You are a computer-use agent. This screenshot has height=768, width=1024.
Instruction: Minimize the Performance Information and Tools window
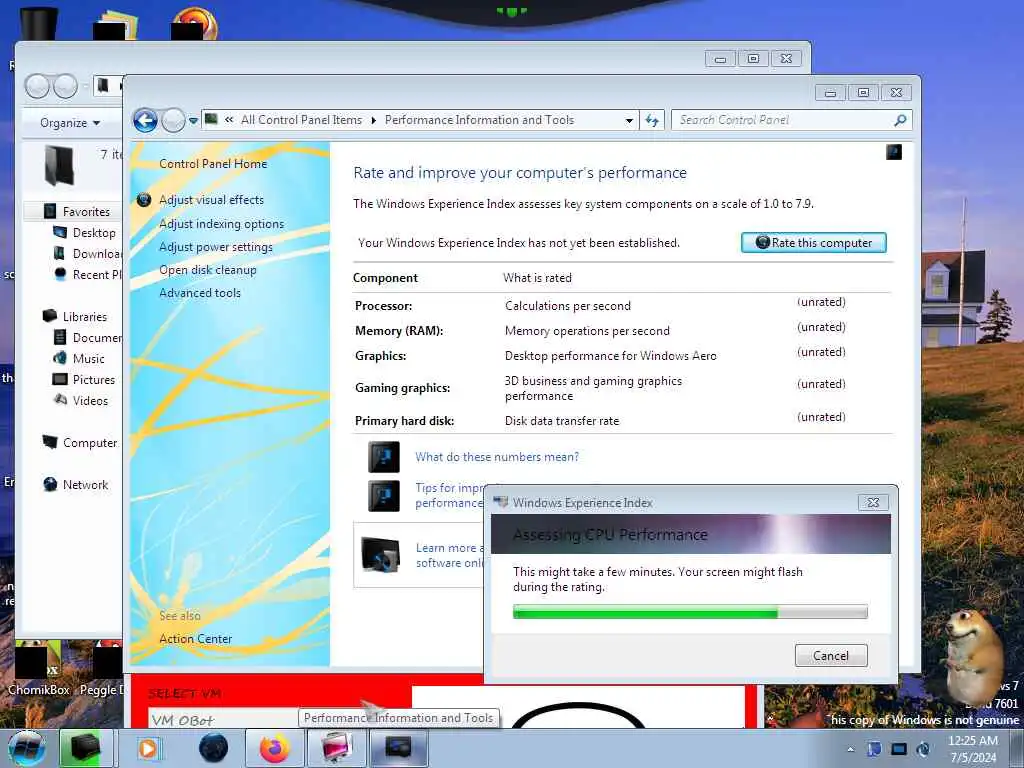pyautogui.click(x=830, y=93)
